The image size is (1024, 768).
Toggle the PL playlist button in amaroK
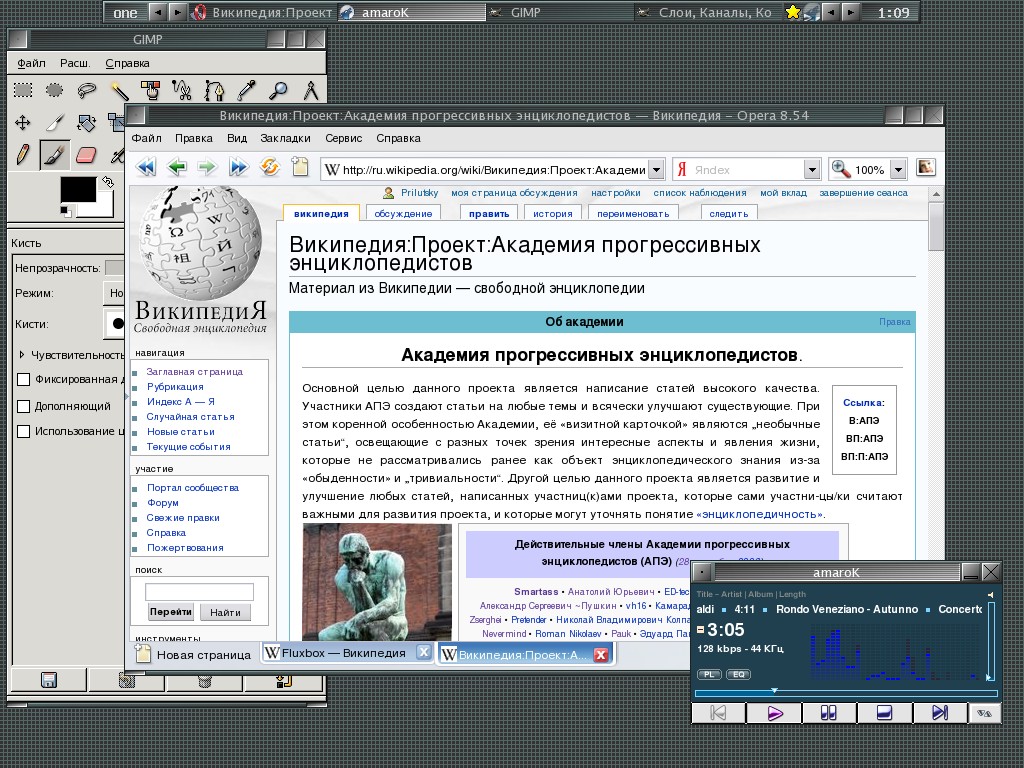709,675
